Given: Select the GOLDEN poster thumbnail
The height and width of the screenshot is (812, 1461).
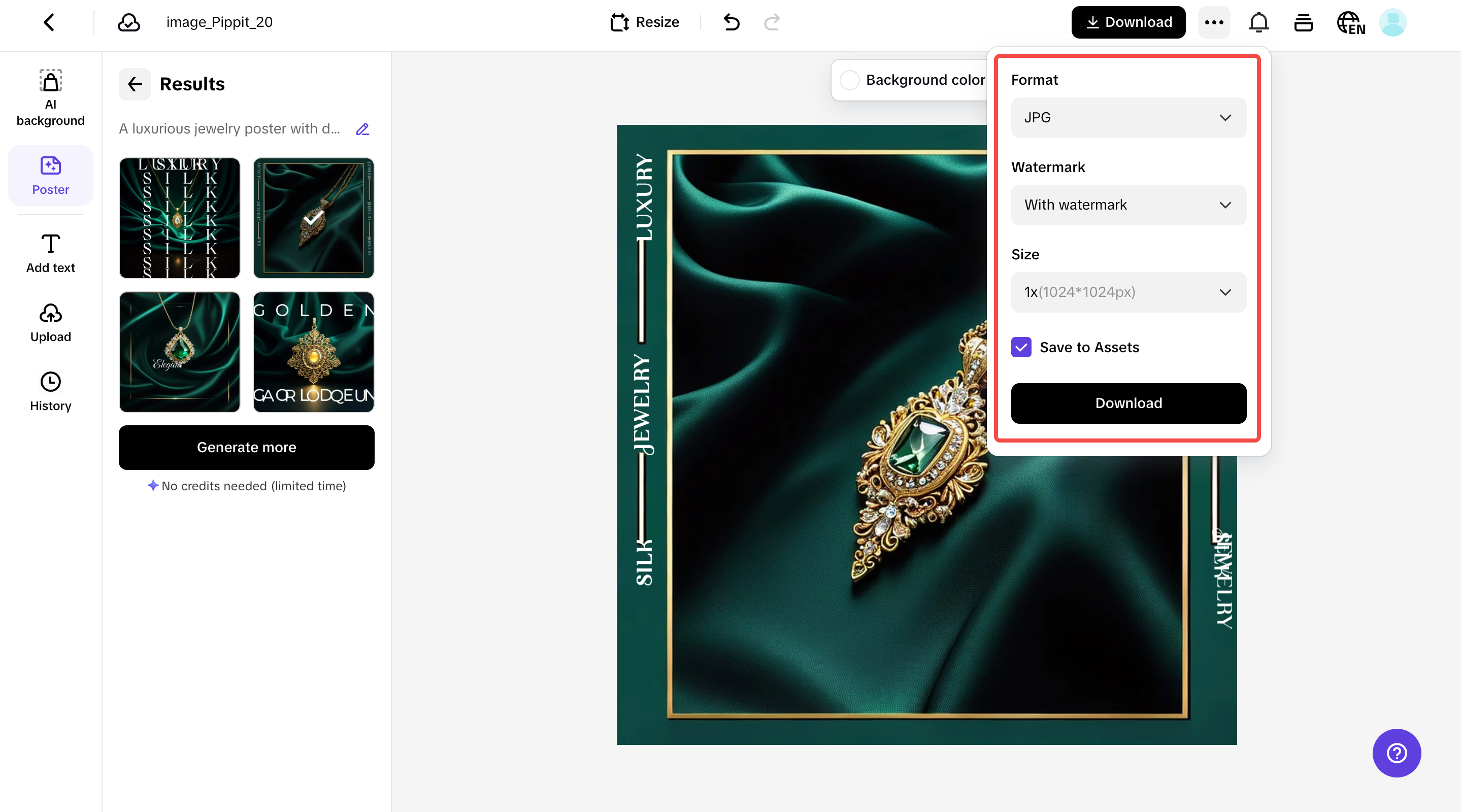Looking at the screenshot, I should point(314,352).
